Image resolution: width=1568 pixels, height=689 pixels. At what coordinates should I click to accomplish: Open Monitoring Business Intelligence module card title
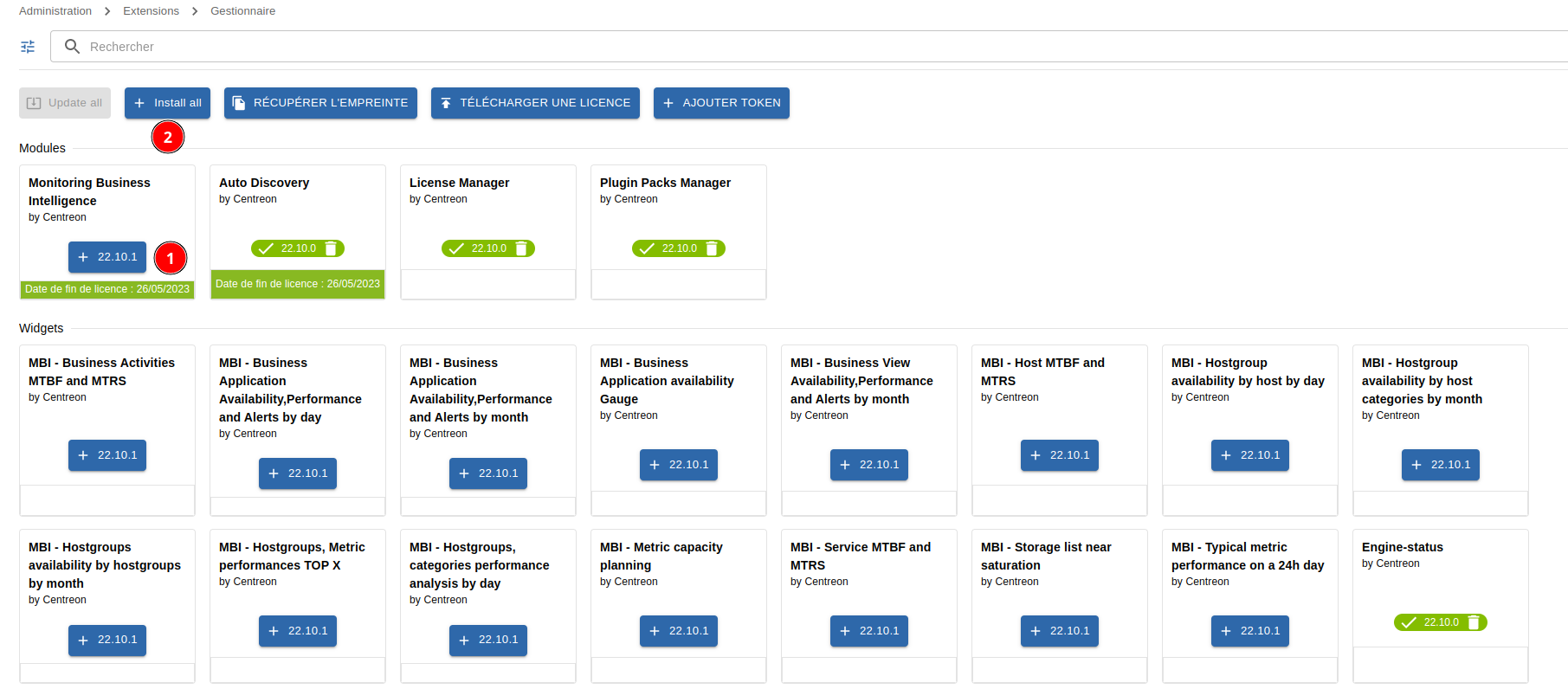point(89,192)
